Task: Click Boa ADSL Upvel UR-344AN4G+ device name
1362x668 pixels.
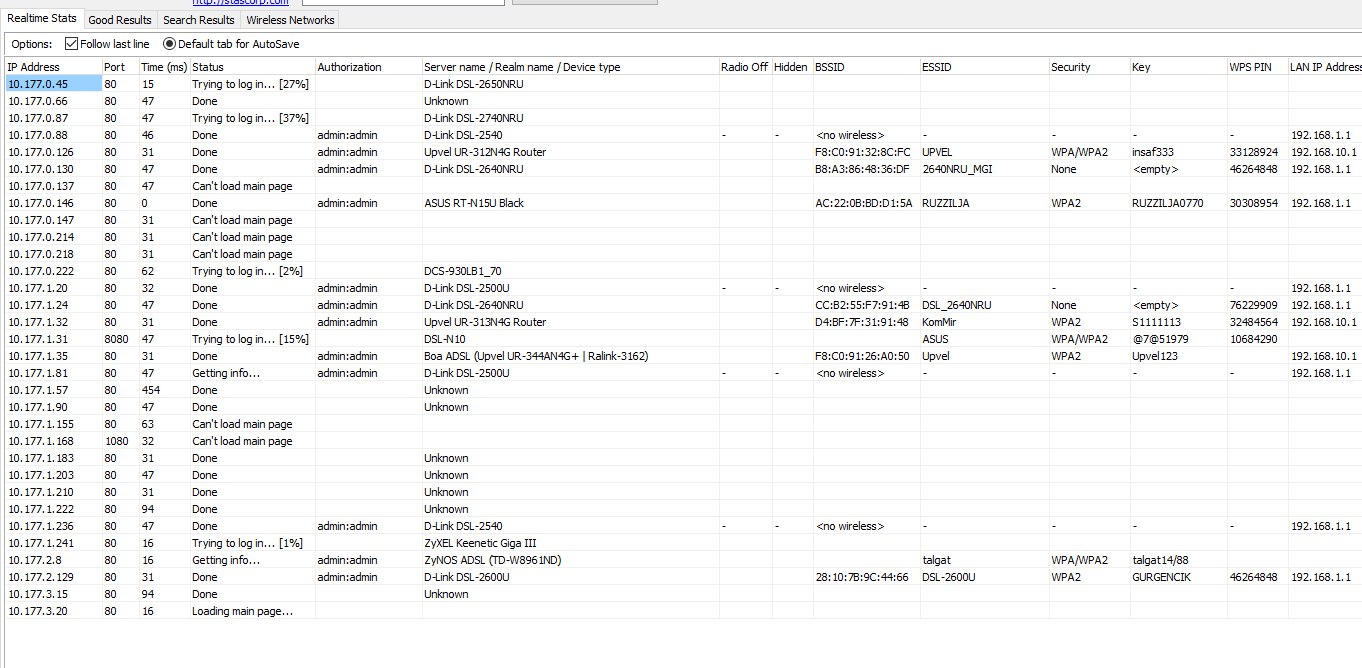Action: (536, 356)
